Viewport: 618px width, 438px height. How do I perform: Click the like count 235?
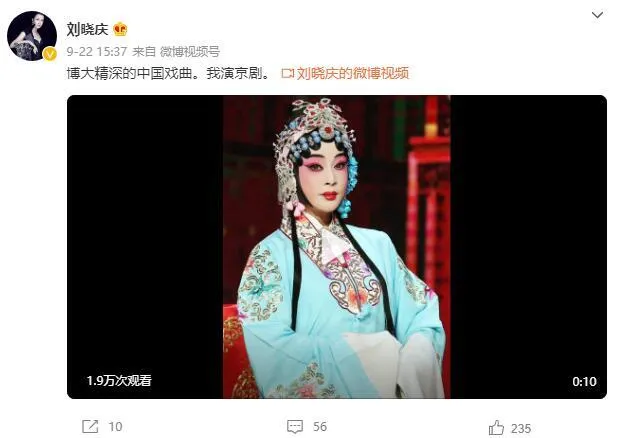pos(521,429)
